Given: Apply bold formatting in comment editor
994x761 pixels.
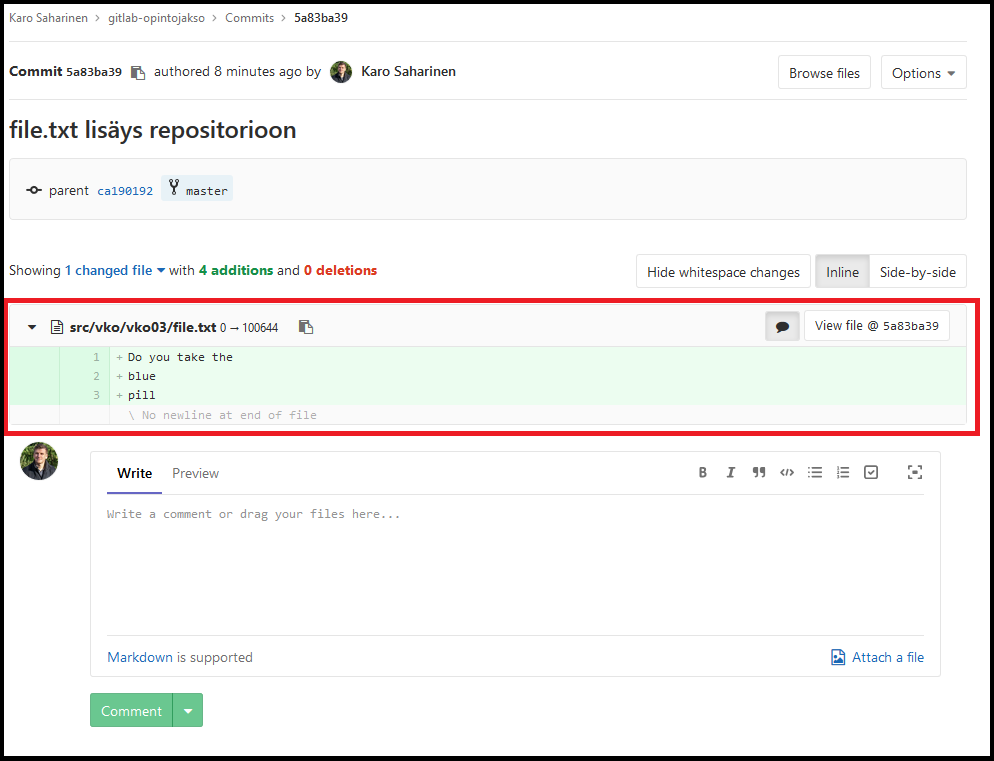Looking at the screenshot, I should pyautogui.click(x=703, y=473).
